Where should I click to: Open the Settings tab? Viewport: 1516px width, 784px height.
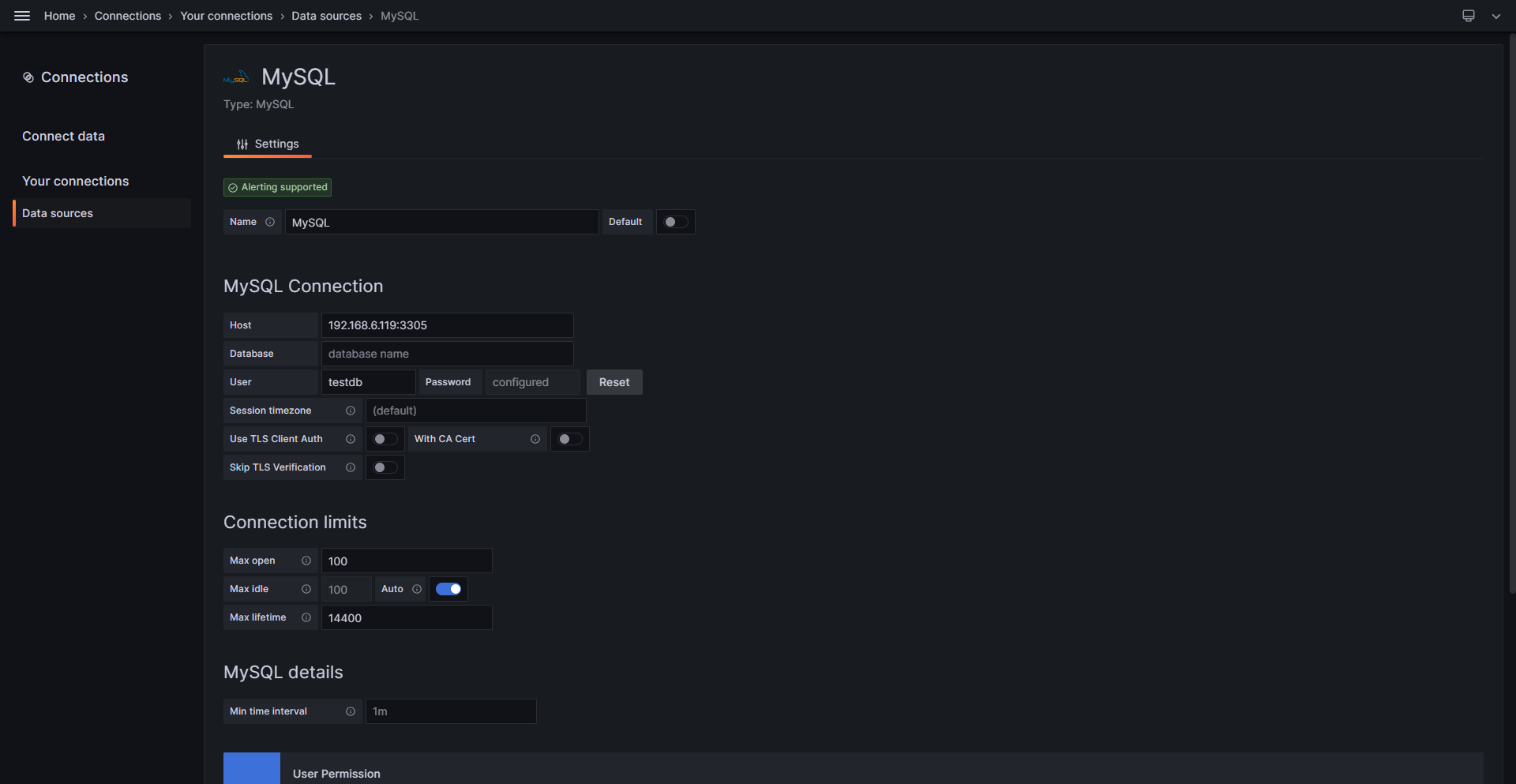click(268, 144)
